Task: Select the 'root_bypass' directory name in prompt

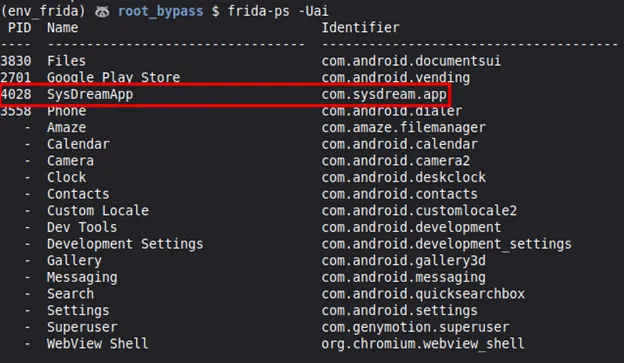Action: coord(160,12)
